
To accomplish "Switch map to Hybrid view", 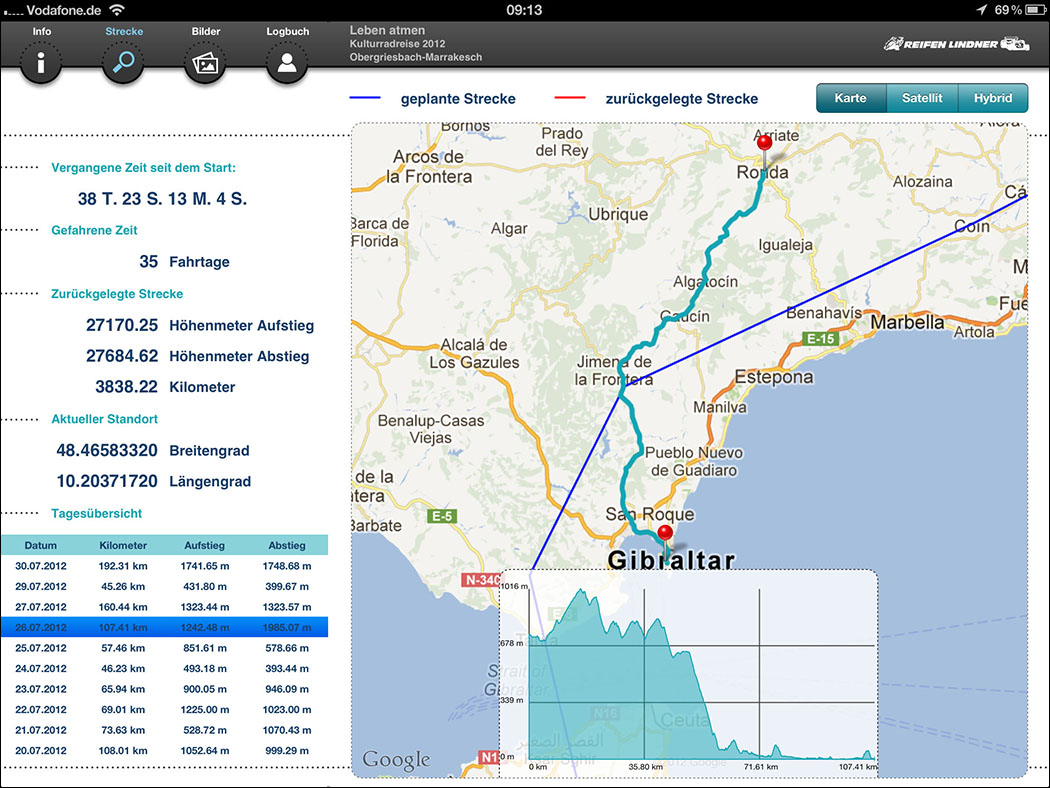I will [993, 98].
